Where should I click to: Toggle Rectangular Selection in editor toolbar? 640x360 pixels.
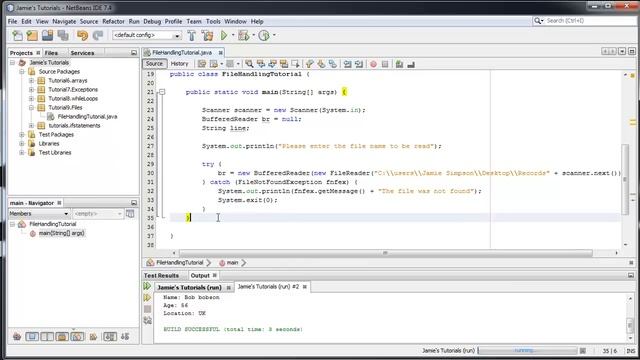click(295, 64)
